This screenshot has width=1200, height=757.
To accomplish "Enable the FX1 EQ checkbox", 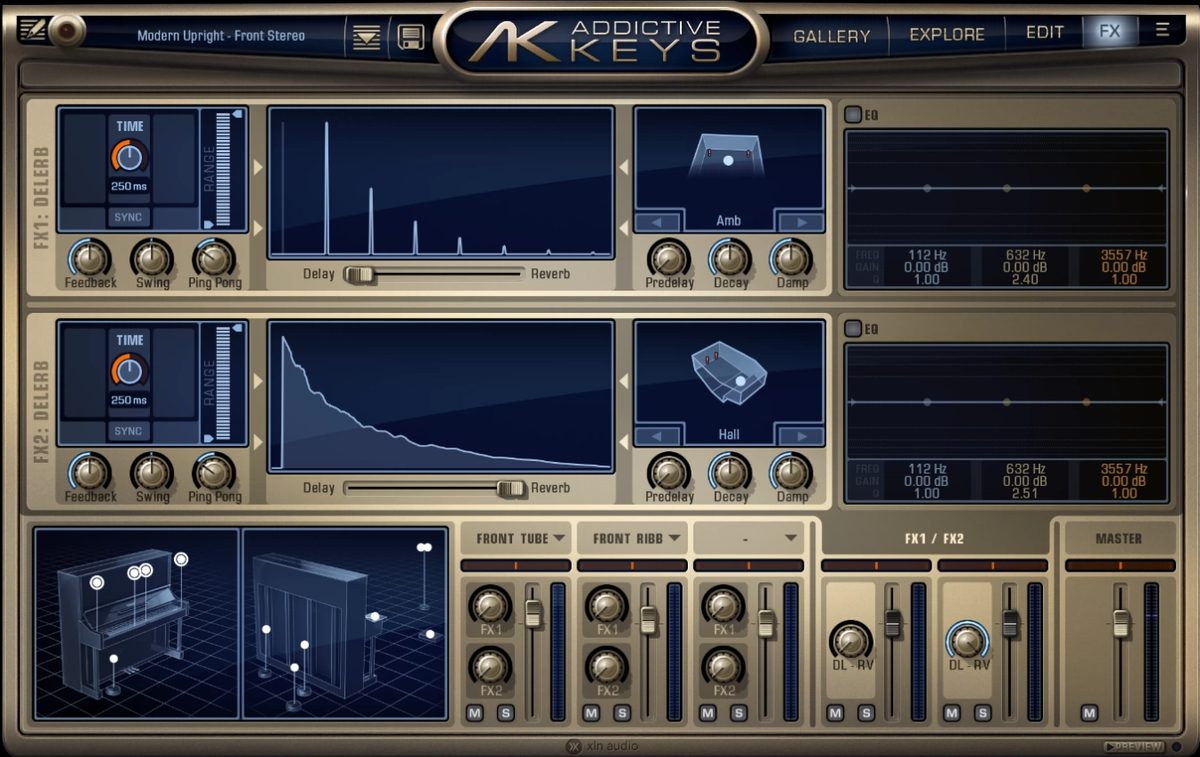I will click(852, 115).
